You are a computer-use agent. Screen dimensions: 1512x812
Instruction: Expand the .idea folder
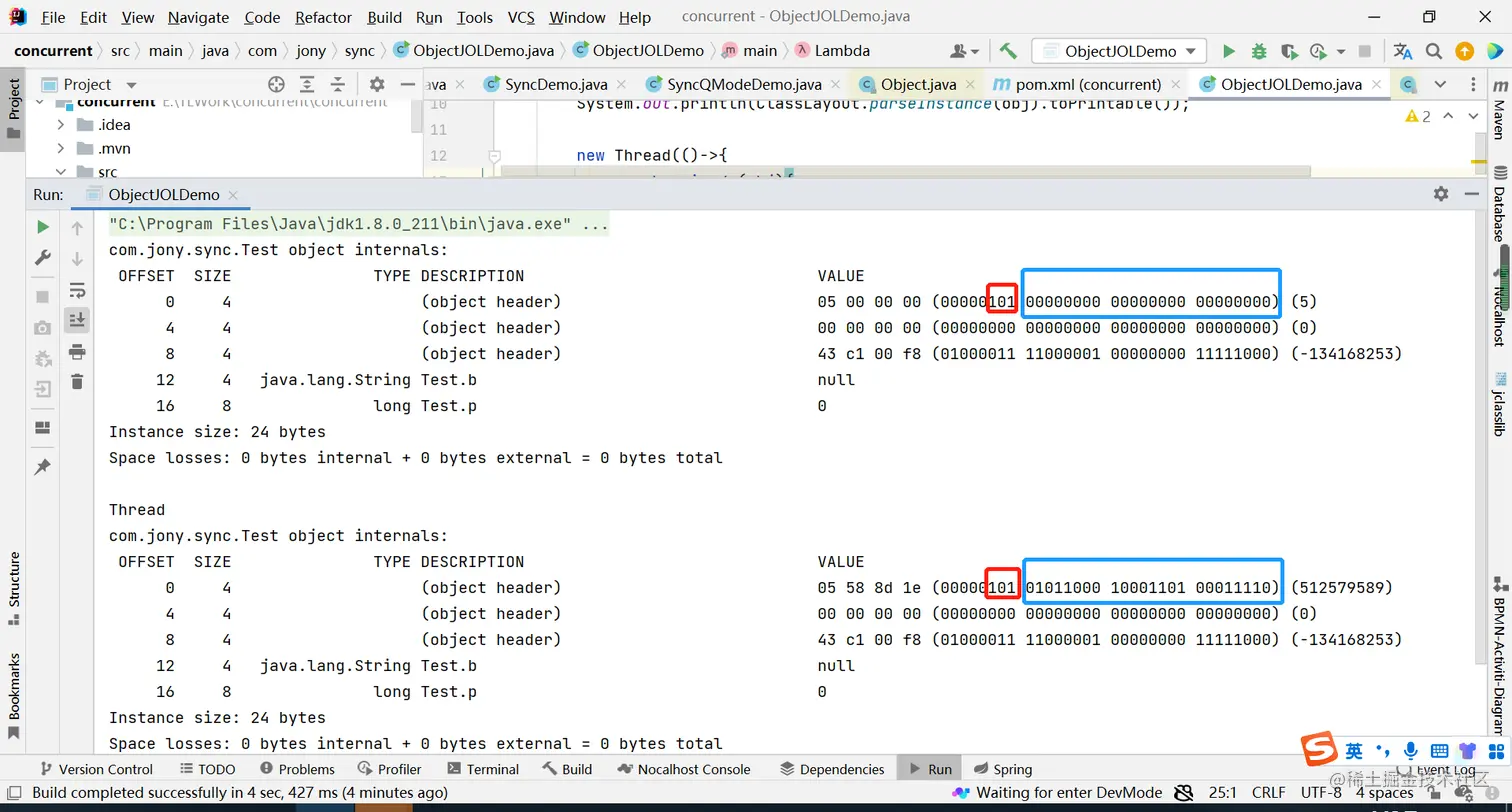click(x=60, y=125)
